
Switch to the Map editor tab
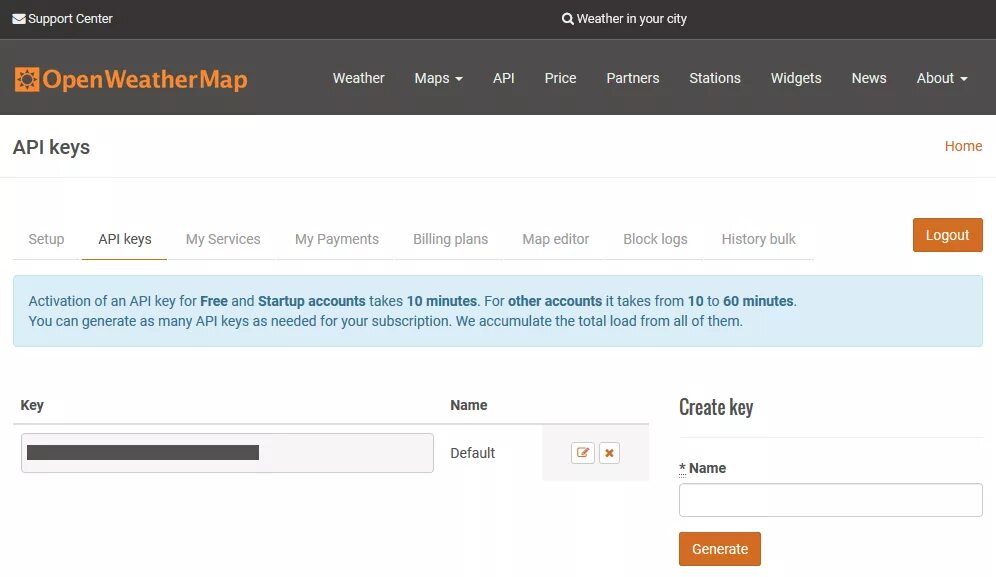(x=555, y=239)
